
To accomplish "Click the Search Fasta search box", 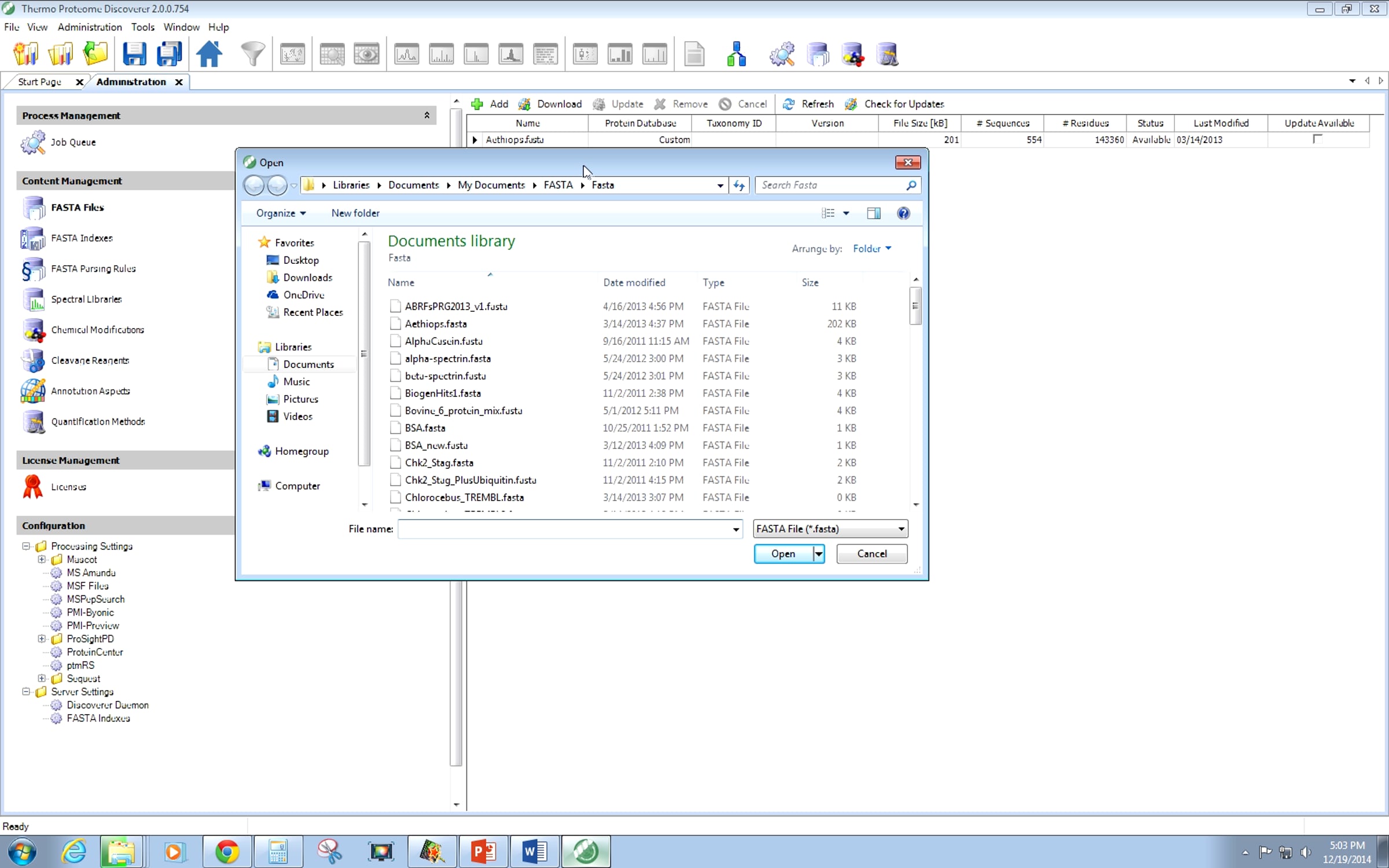I will [837, 185].
